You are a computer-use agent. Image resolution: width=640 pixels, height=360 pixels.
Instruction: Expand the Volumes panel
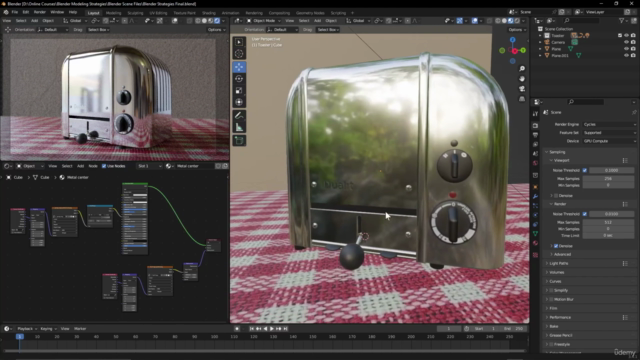click(557, 272)
